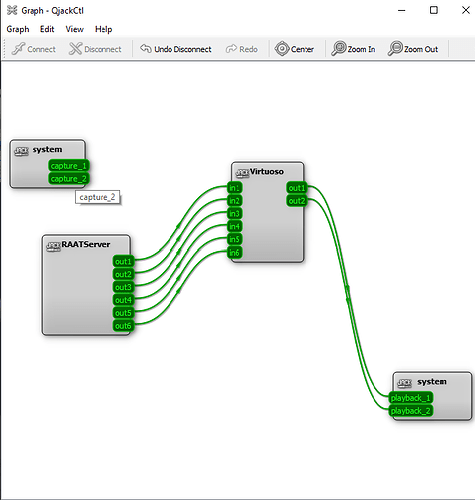Select Virtuoso in2 port
The image size is (475, 500).
(234, 201)
